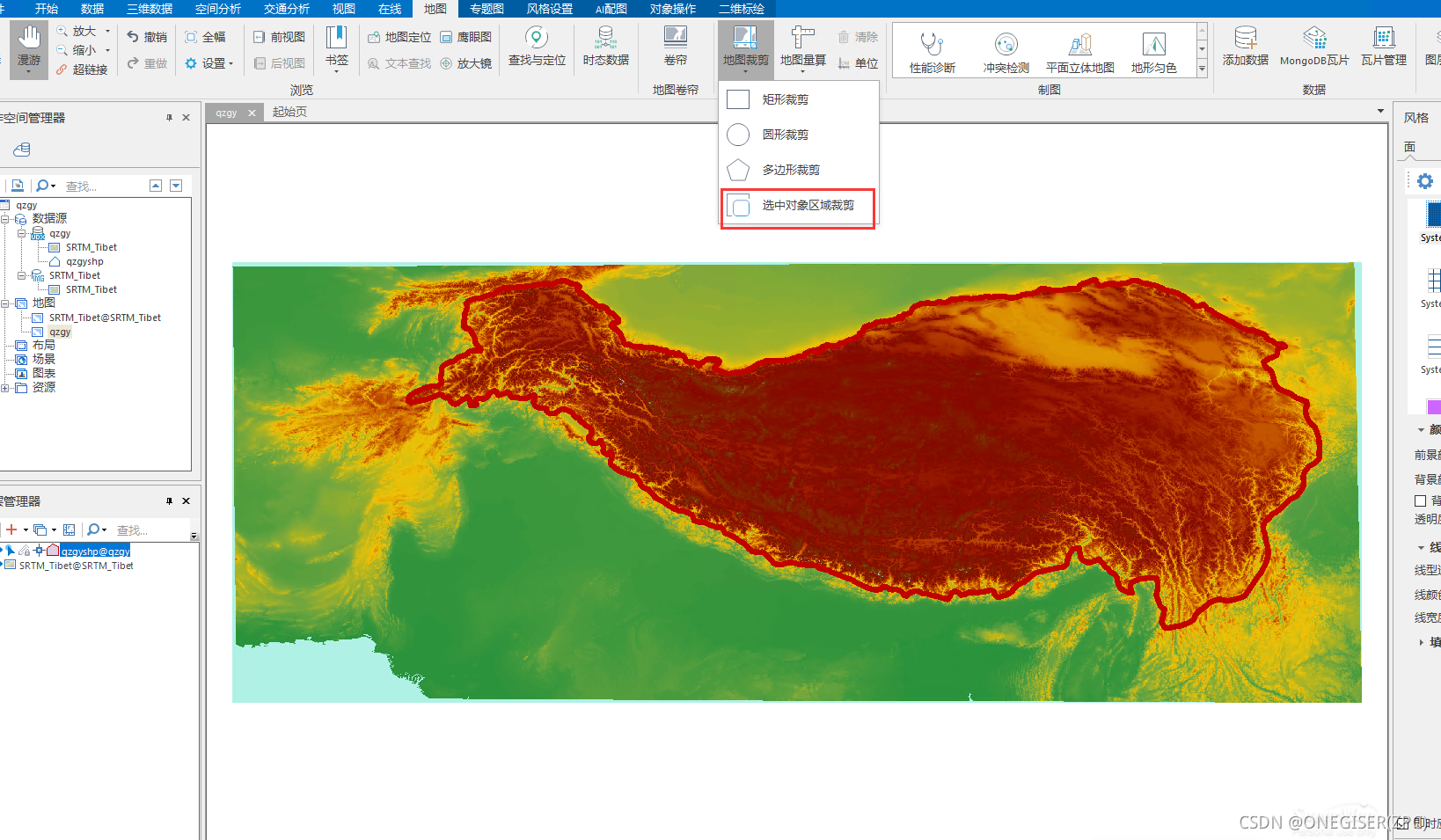1441x840 pixels.
Task: Click 添加数据 add data icon
Action: tap(1245, 47)
